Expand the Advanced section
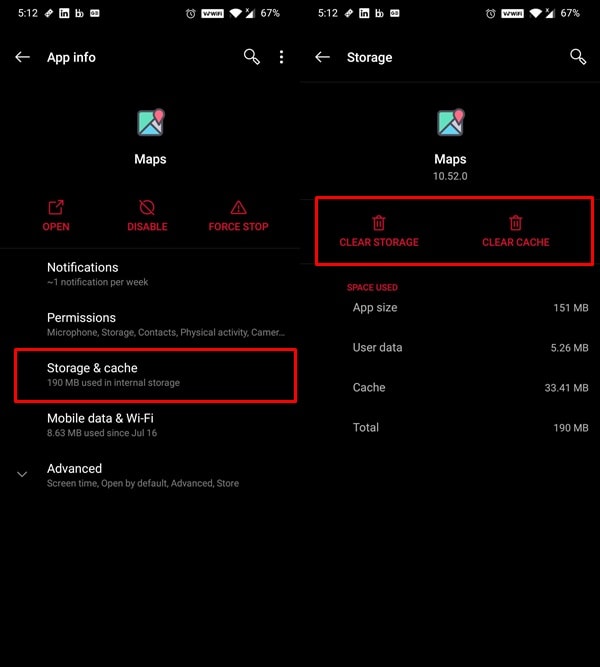The width and height of the screenshot is (600, 667). (x=150, y=475)
